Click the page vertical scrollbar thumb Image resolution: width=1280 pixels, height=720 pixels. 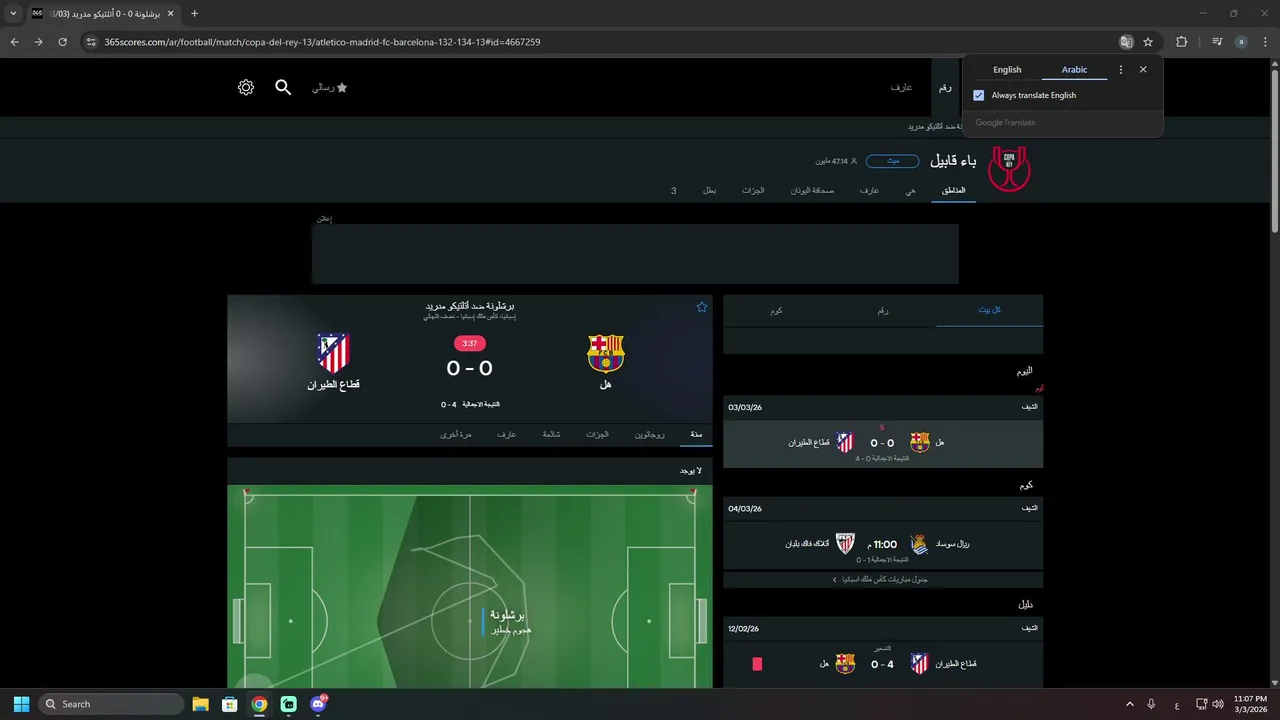click(1274, 150)
